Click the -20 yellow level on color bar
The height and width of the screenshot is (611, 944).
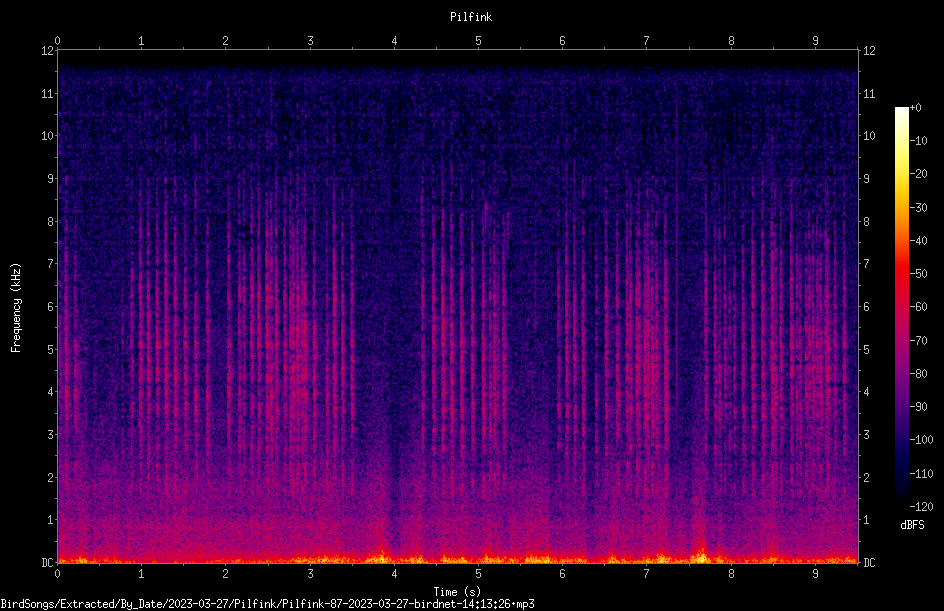pos(919,173)
